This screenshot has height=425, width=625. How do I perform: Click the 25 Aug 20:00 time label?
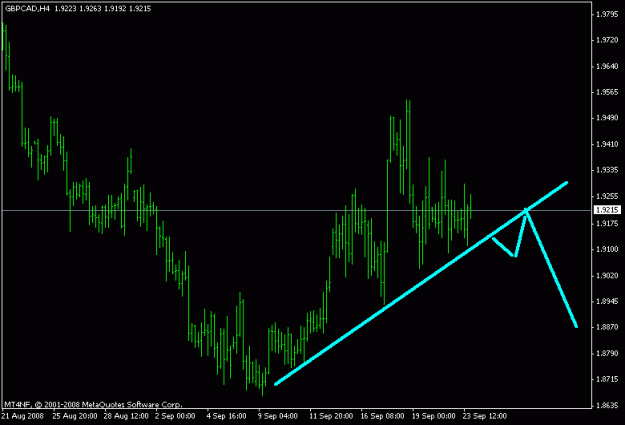75,416
